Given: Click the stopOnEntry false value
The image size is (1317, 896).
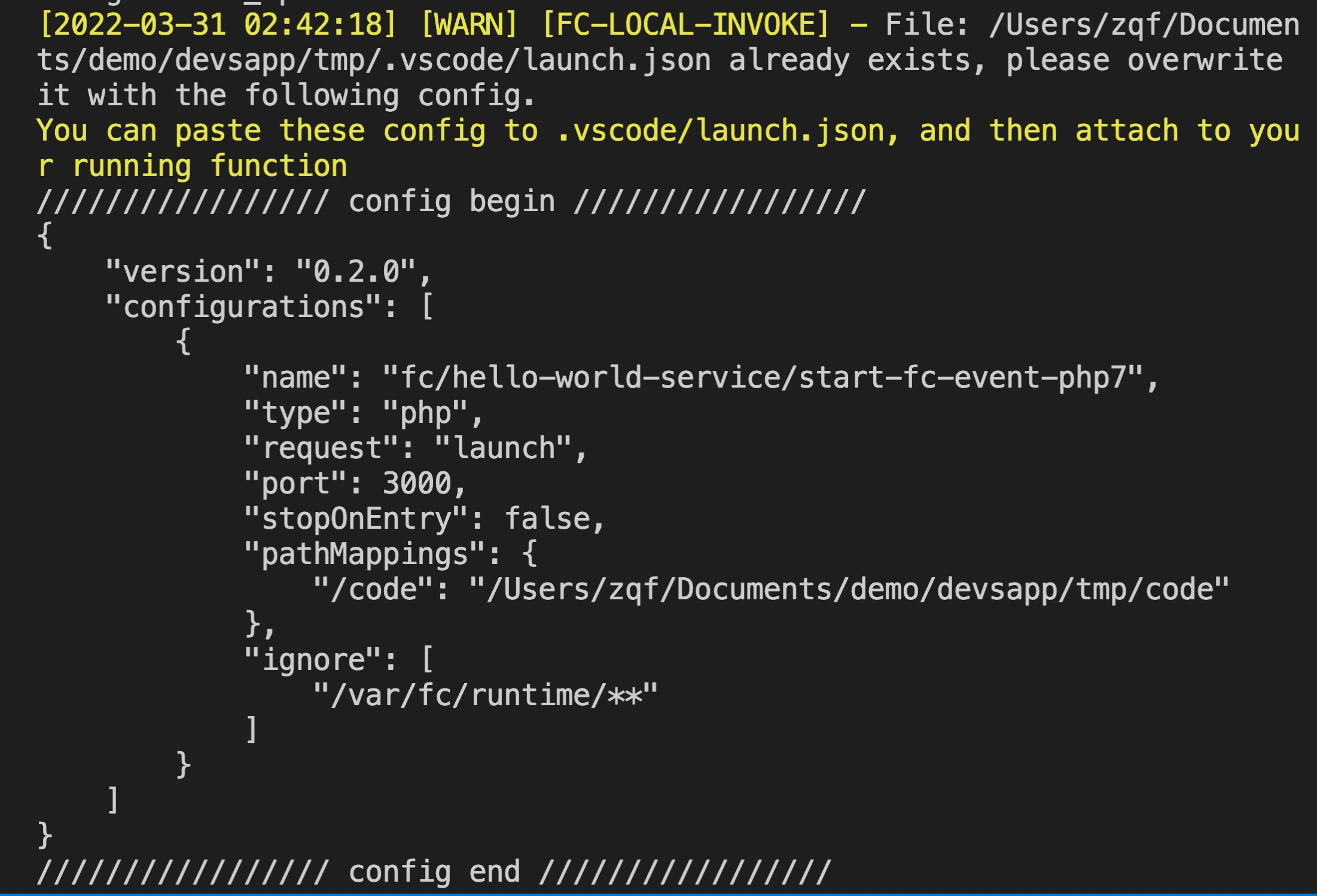Looking at the screenshot, I should (547, 519).
